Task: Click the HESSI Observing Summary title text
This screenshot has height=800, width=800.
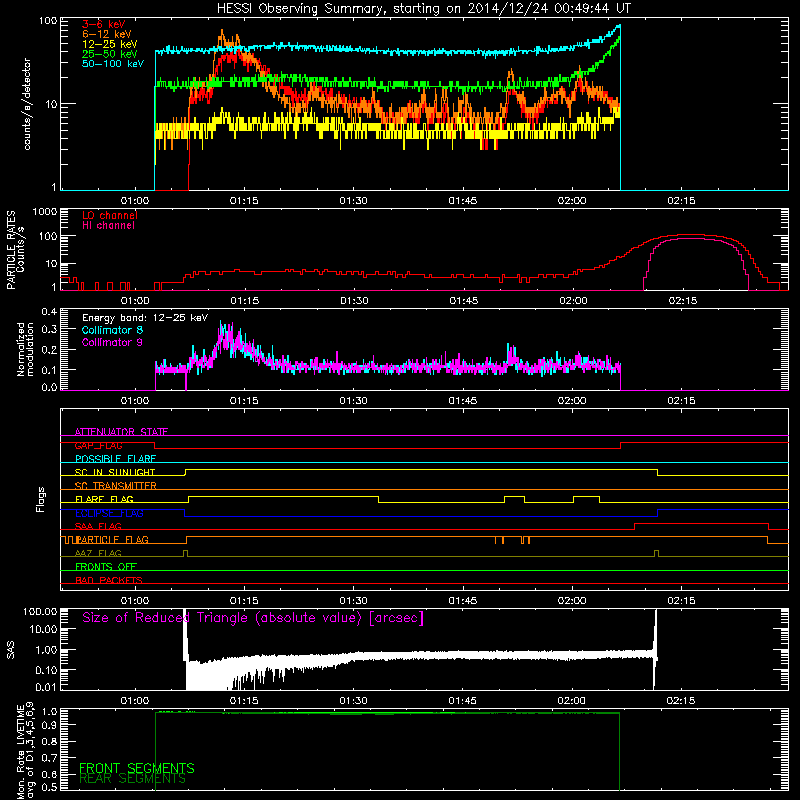Action: (x=423, y=9)
